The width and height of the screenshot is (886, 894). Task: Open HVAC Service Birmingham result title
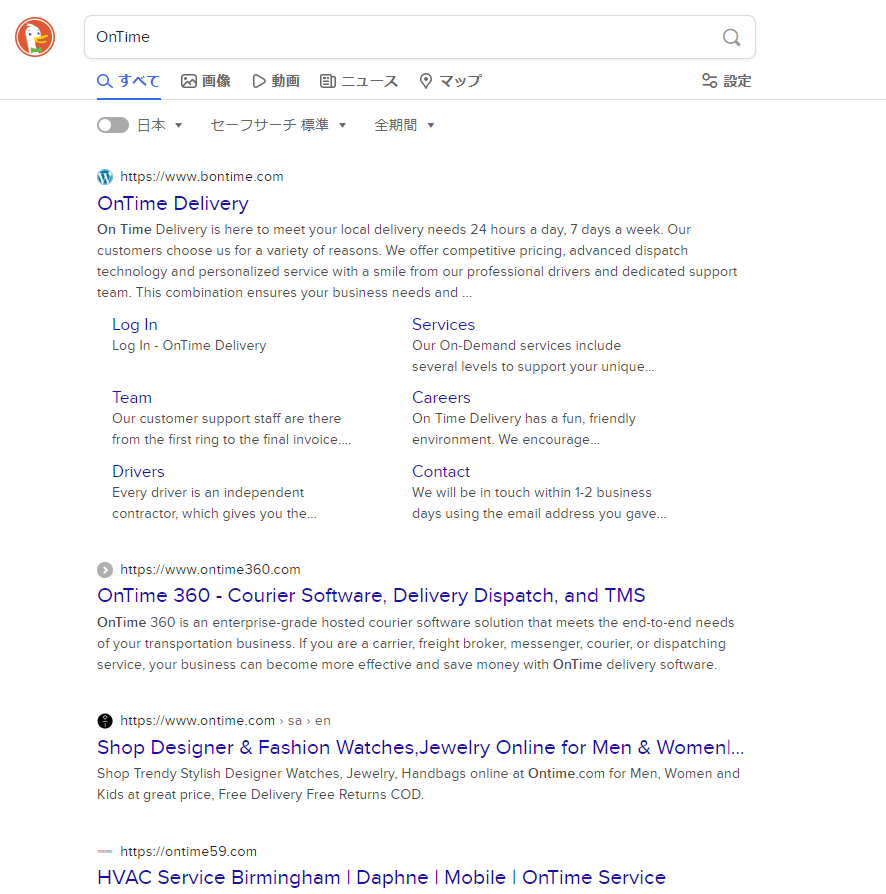click(381, 877)
